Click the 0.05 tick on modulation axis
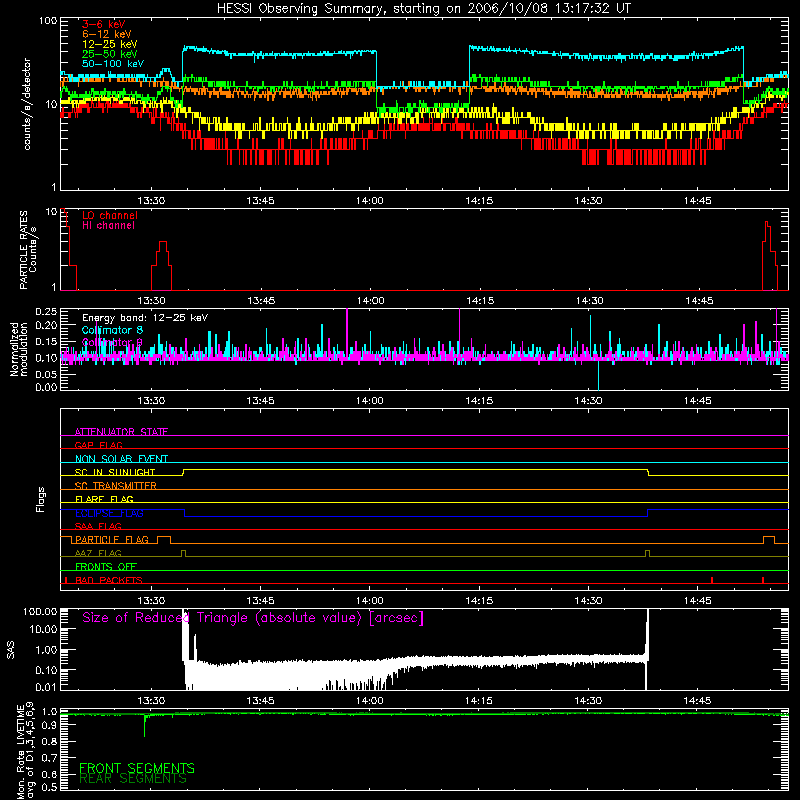The image size is (800, 800). pyautogui.click(x=46, y=374)
